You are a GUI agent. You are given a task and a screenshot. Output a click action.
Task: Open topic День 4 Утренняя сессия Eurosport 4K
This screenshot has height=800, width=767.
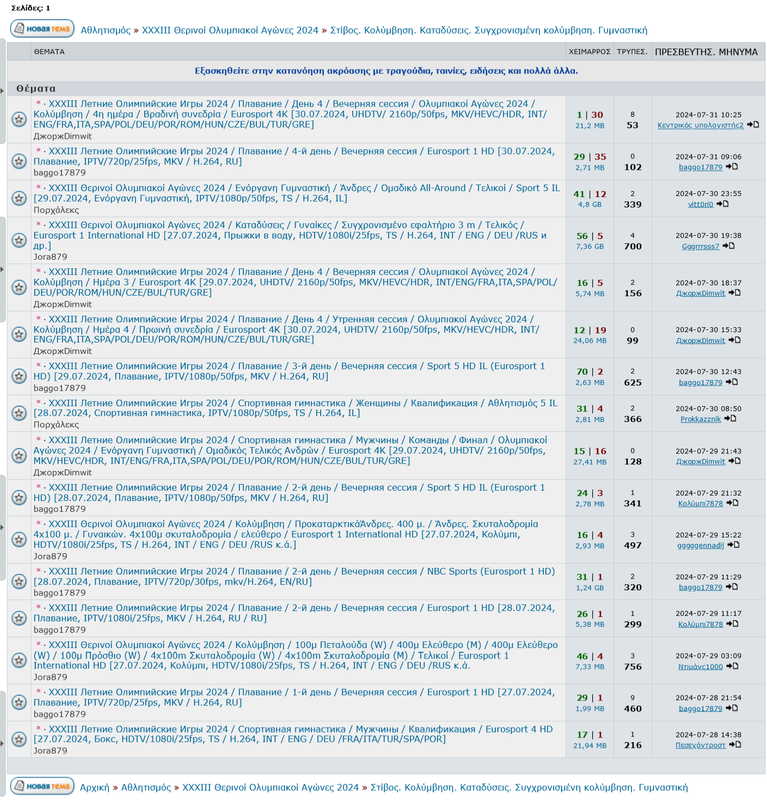286,330
